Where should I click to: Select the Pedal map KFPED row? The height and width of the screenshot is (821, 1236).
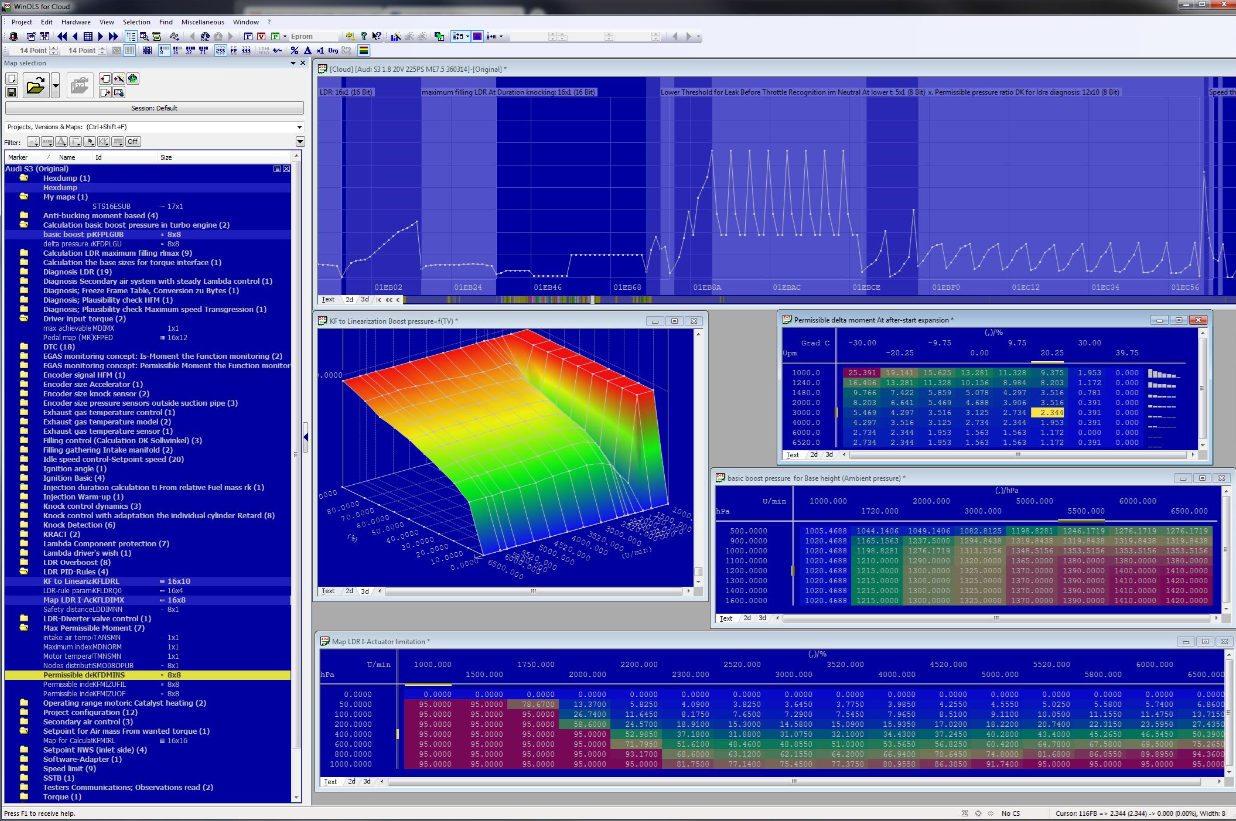pyautogui.click(x=148, y=337)
